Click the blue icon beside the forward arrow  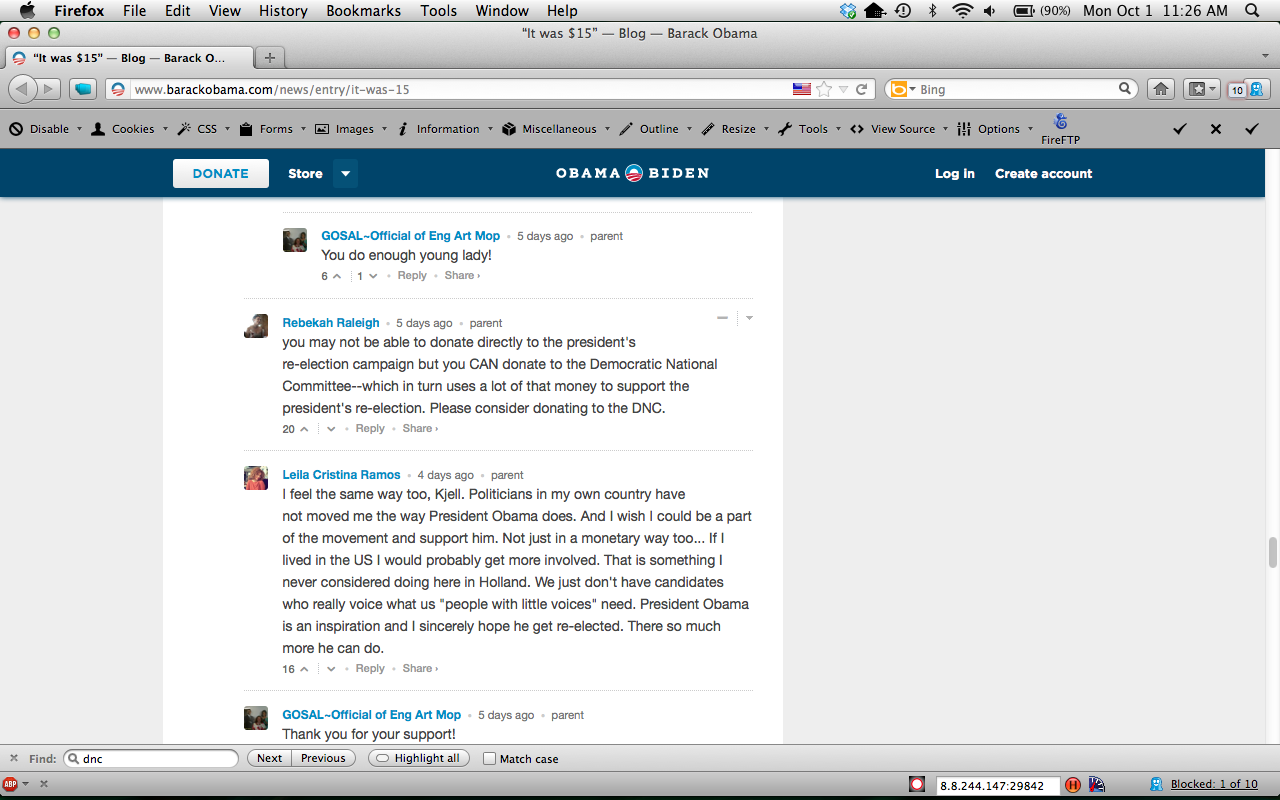[x=83, y=89]
